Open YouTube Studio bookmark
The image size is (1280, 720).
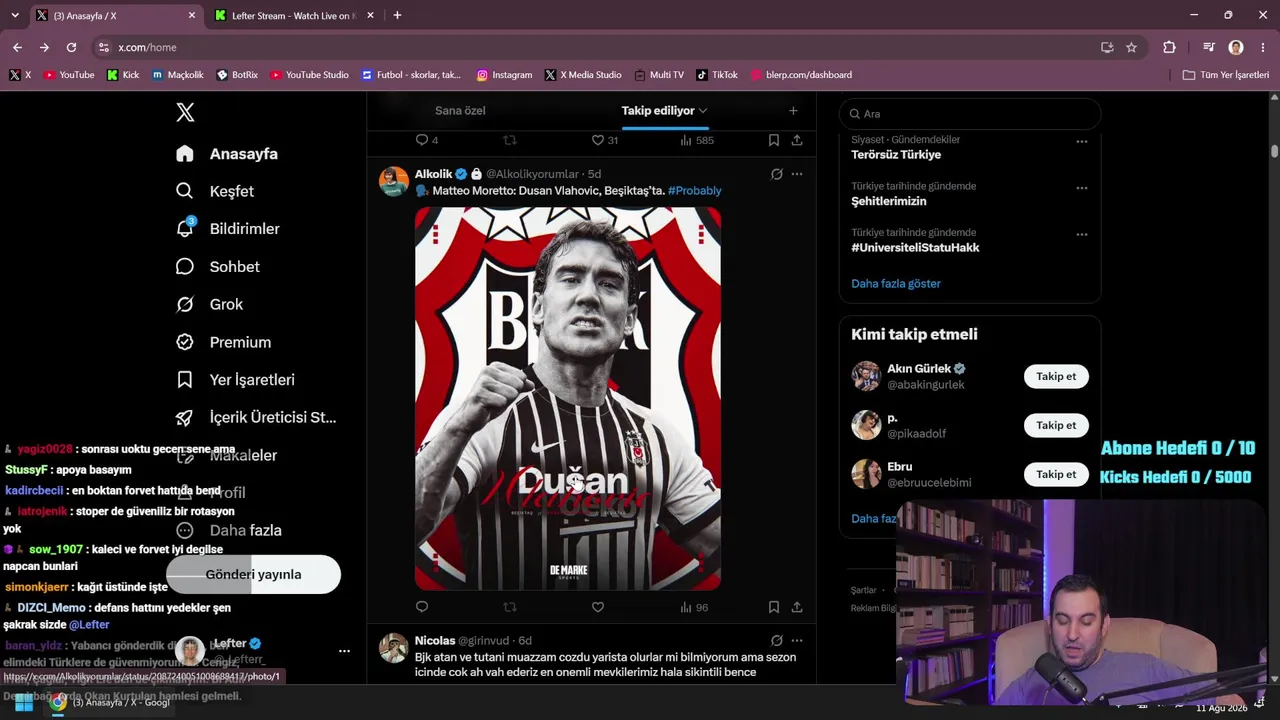pyautogui.click(x=309, y=75)
